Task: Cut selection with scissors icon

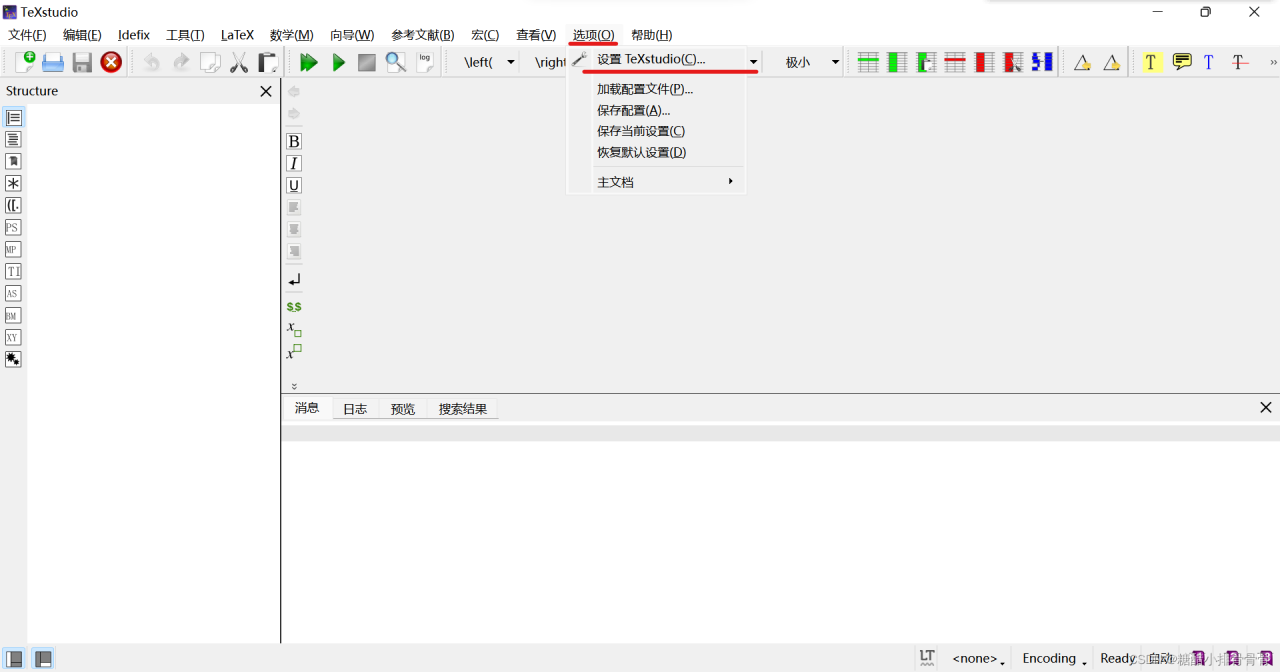Action: point(239,62)
